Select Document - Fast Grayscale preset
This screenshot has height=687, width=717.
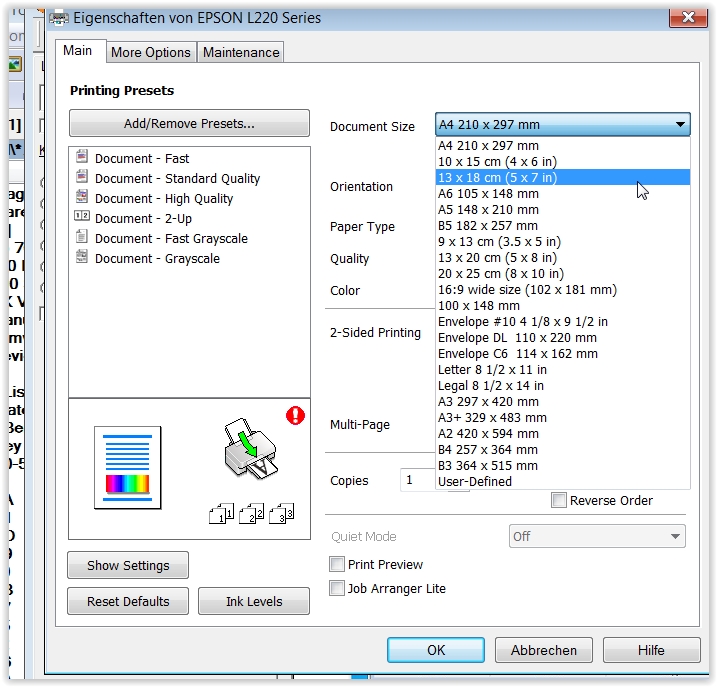pos(171,238)
